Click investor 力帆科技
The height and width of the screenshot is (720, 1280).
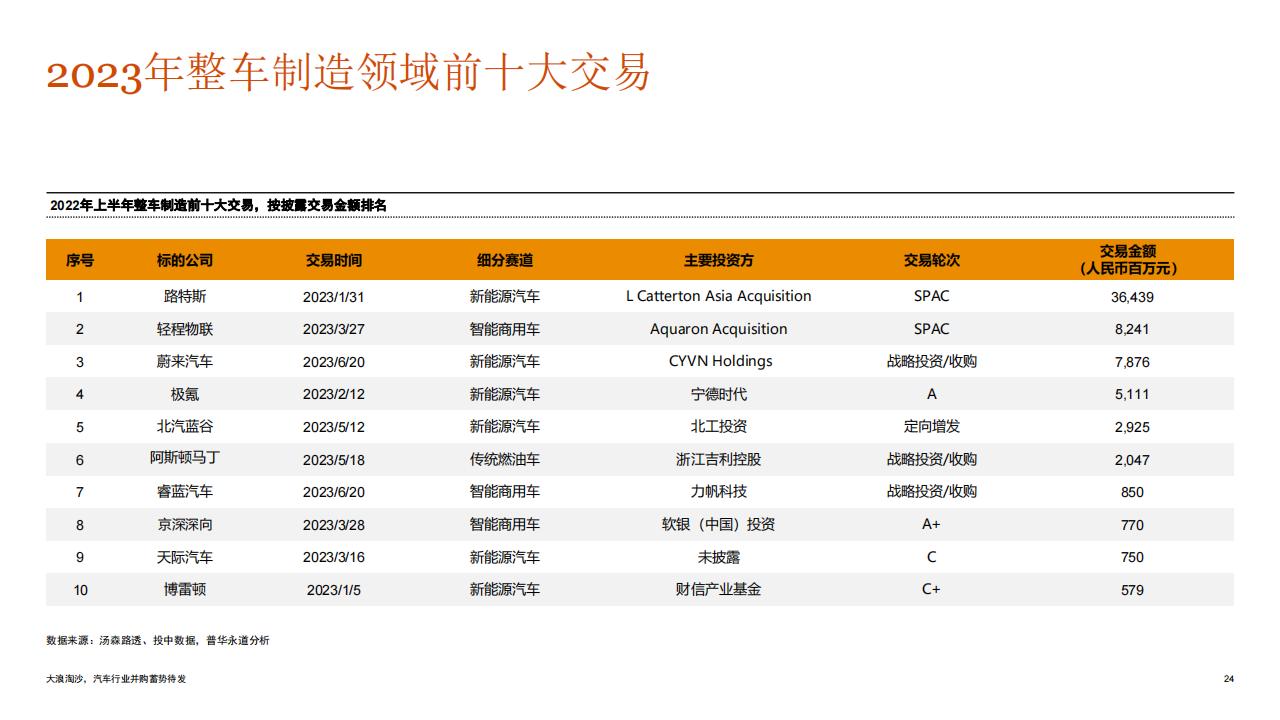coord(719,491)
